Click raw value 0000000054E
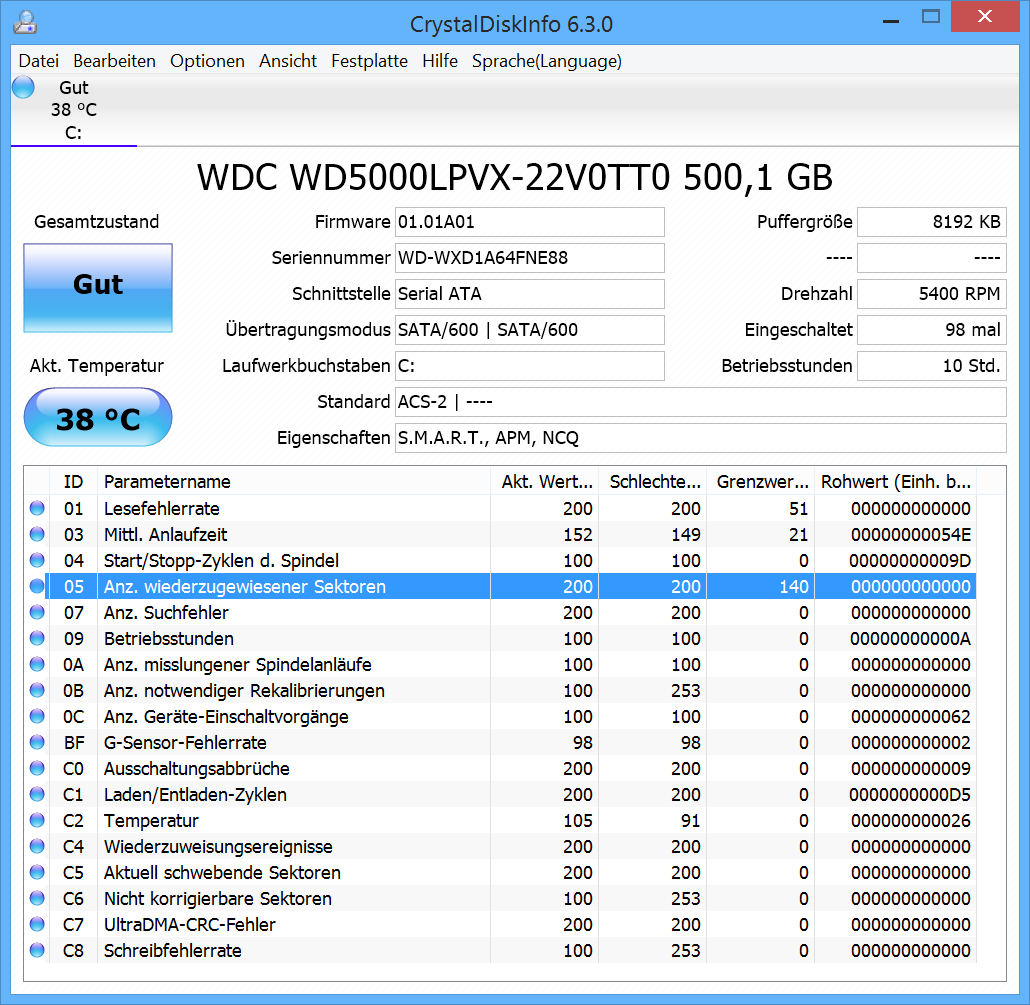This screenshot has height=1005, width=1030. click(910, 535)
